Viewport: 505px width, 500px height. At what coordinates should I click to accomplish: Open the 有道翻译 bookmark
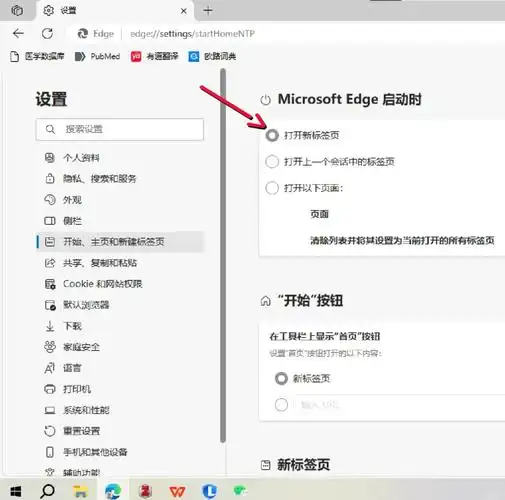[155, 56]
